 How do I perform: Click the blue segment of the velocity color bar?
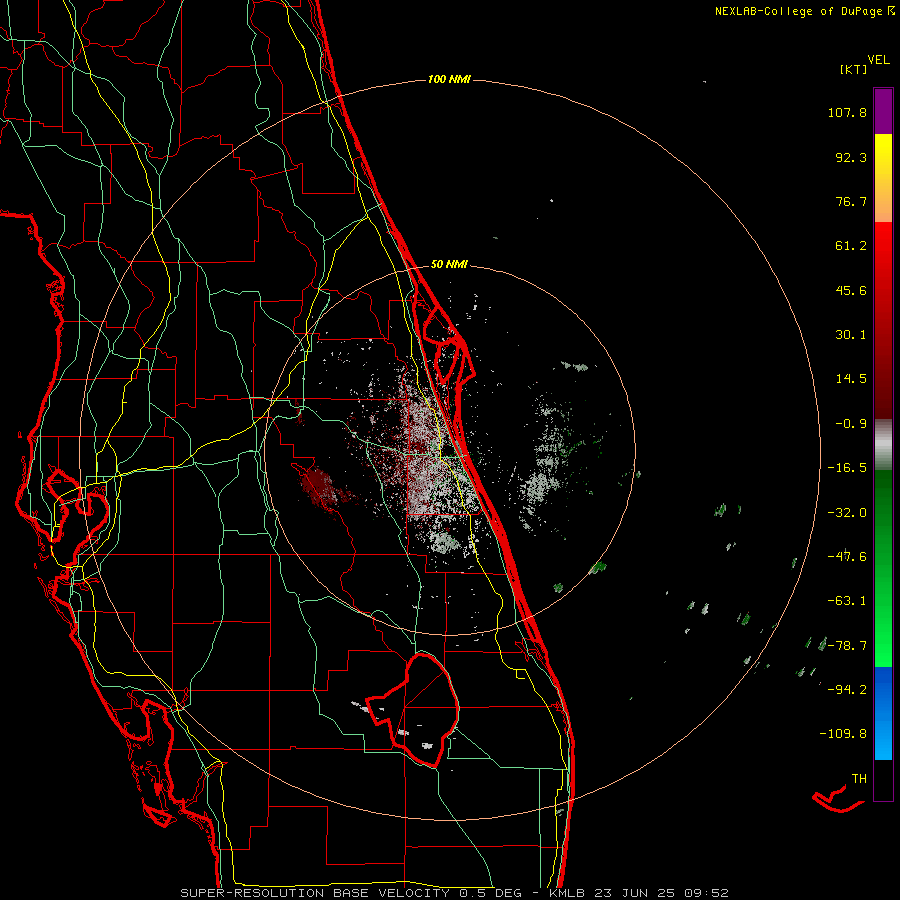coord(883,713)
